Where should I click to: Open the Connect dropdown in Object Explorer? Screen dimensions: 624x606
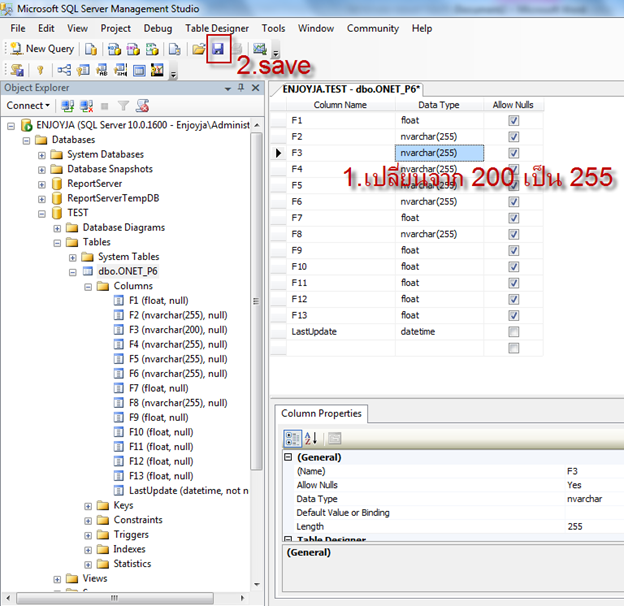click(x=28, y=106)
